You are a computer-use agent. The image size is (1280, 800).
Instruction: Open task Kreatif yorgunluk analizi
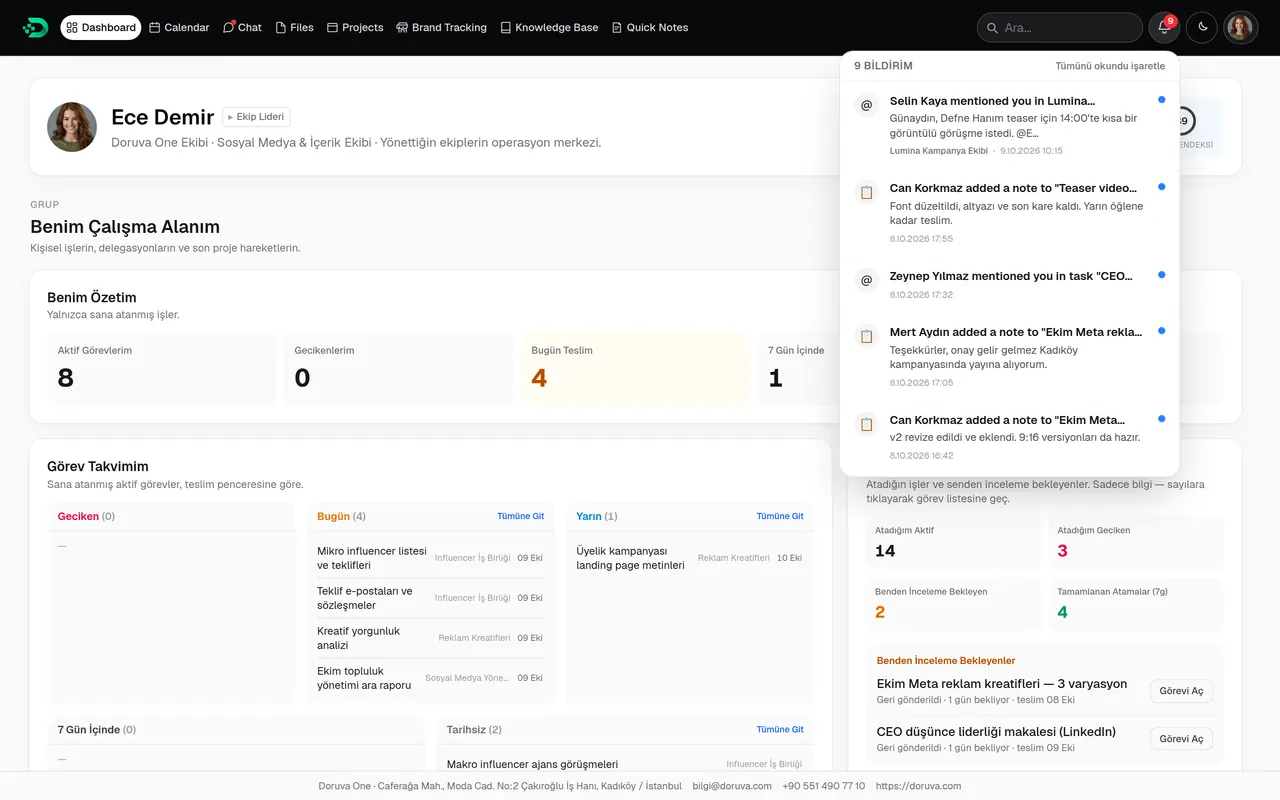click(430, 638)
